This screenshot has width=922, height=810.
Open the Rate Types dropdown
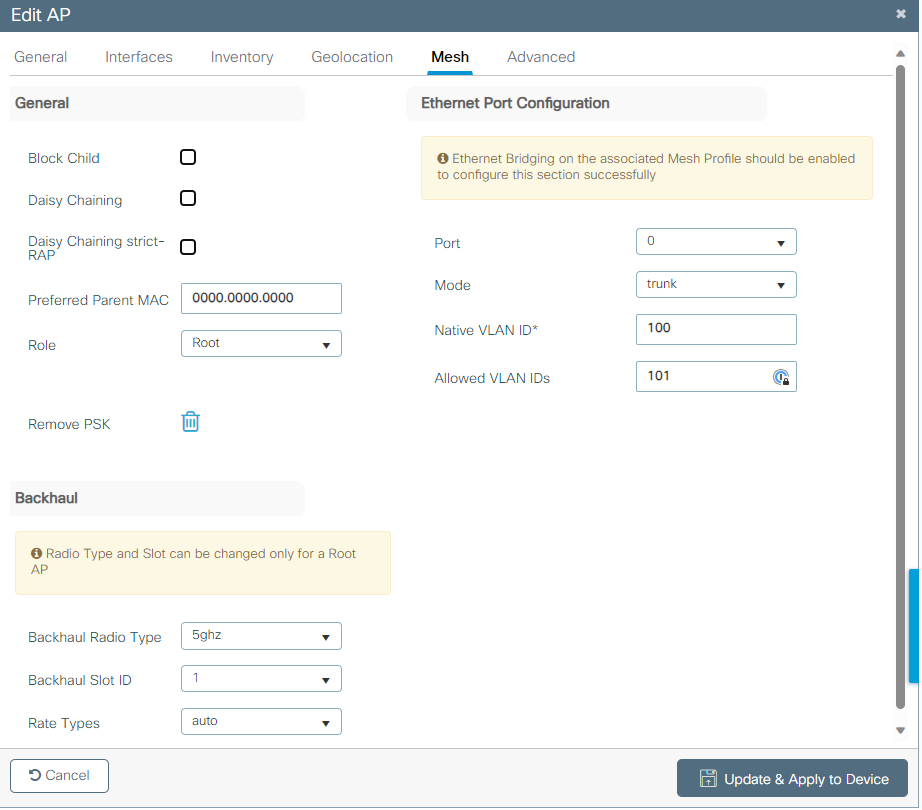pos(262,722)
